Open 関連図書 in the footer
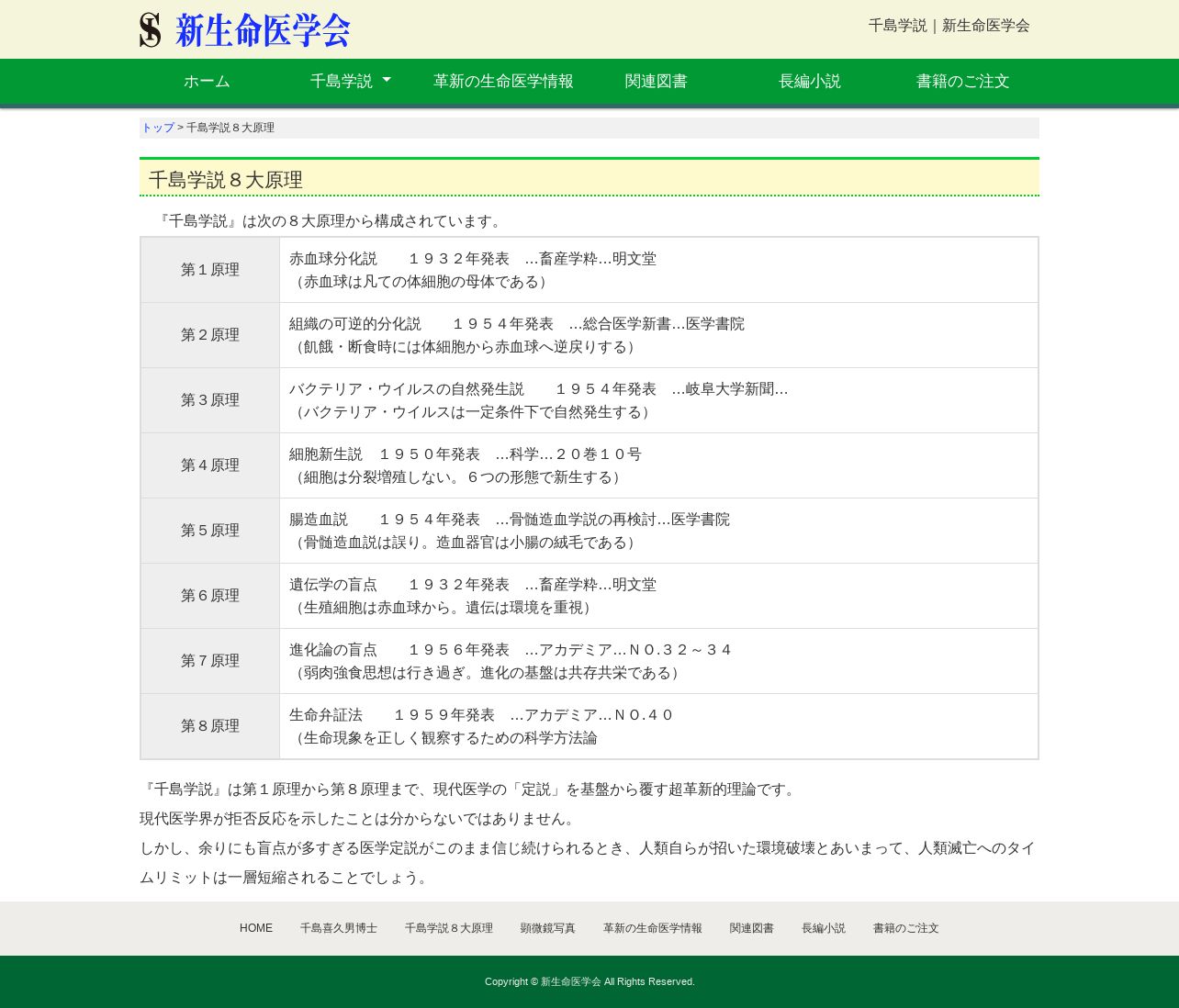This screenshot has height=1008, width=1179. [x=752, y=928]
